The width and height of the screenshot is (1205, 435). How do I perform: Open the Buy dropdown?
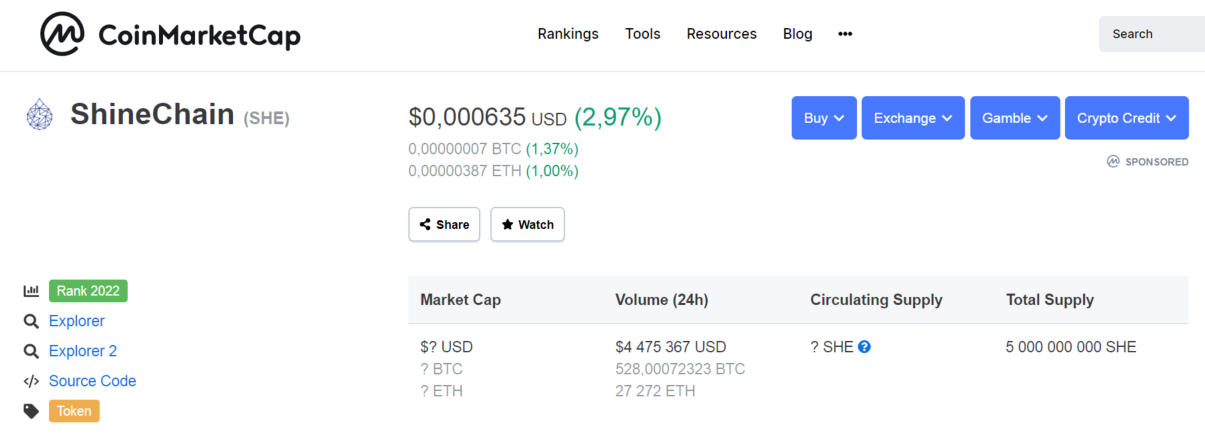click(x=824, y=118)
